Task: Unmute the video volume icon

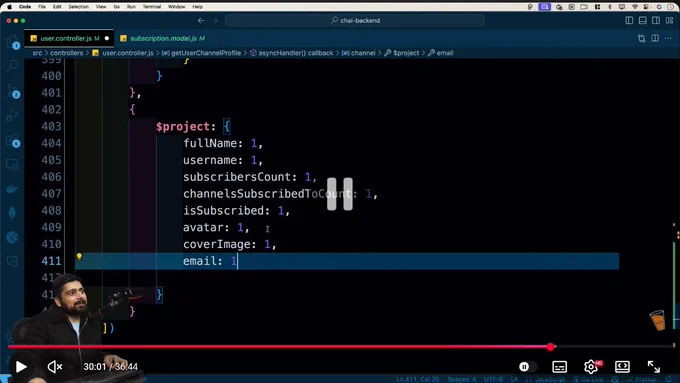Action: pyautogui.click(x=55, y=367)
